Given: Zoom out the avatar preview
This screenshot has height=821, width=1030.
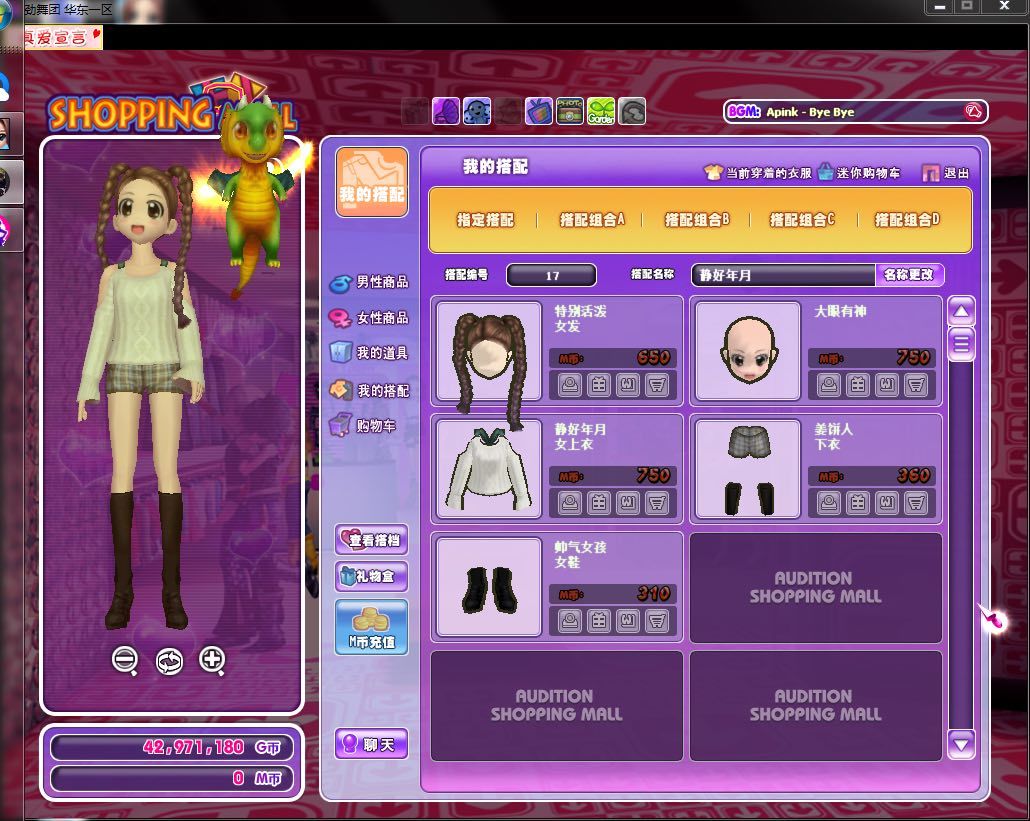Looking at the screenshot, I should [125, 660].
